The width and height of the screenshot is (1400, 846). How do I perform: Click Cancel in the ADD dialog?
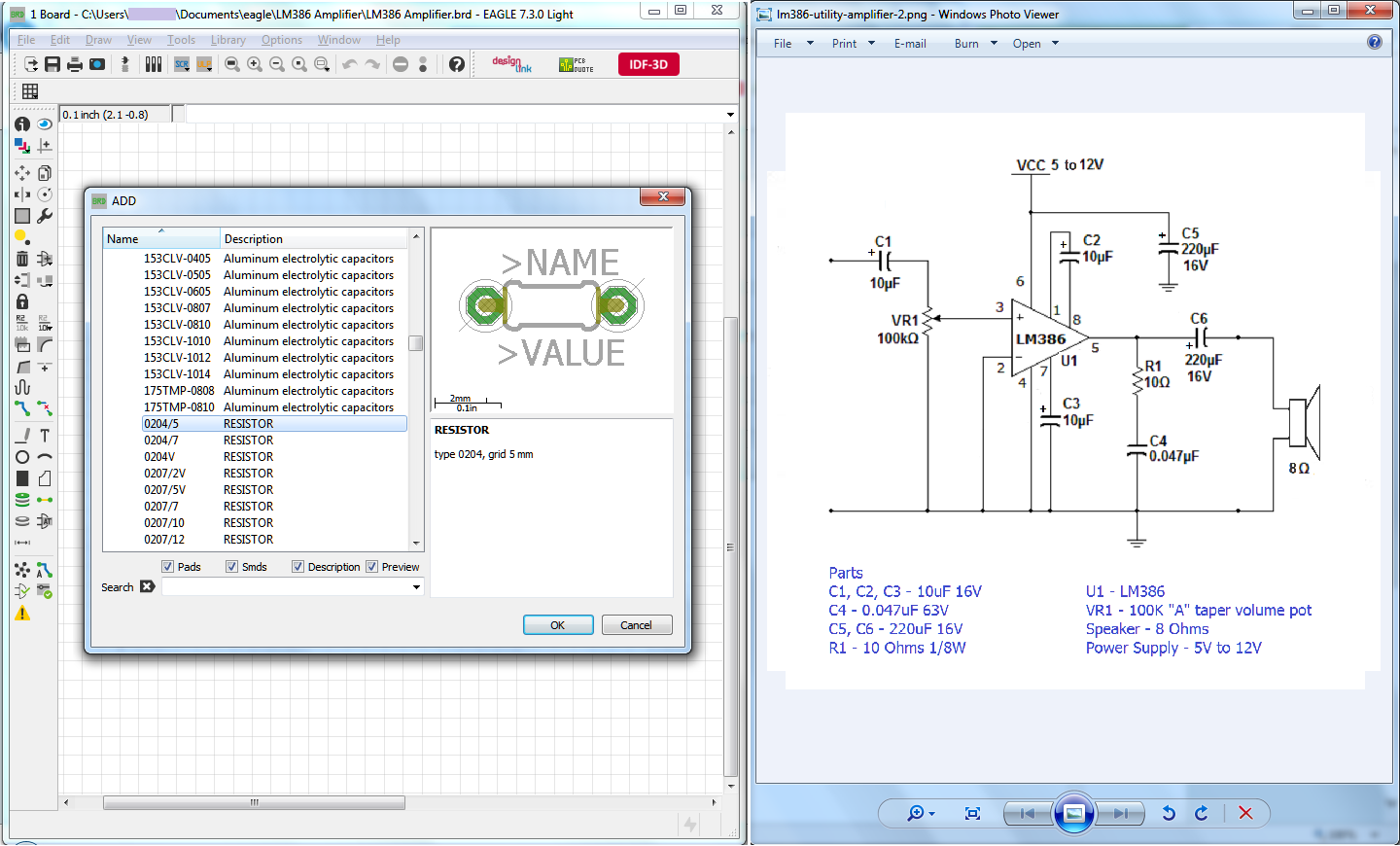tap(637, 625)
